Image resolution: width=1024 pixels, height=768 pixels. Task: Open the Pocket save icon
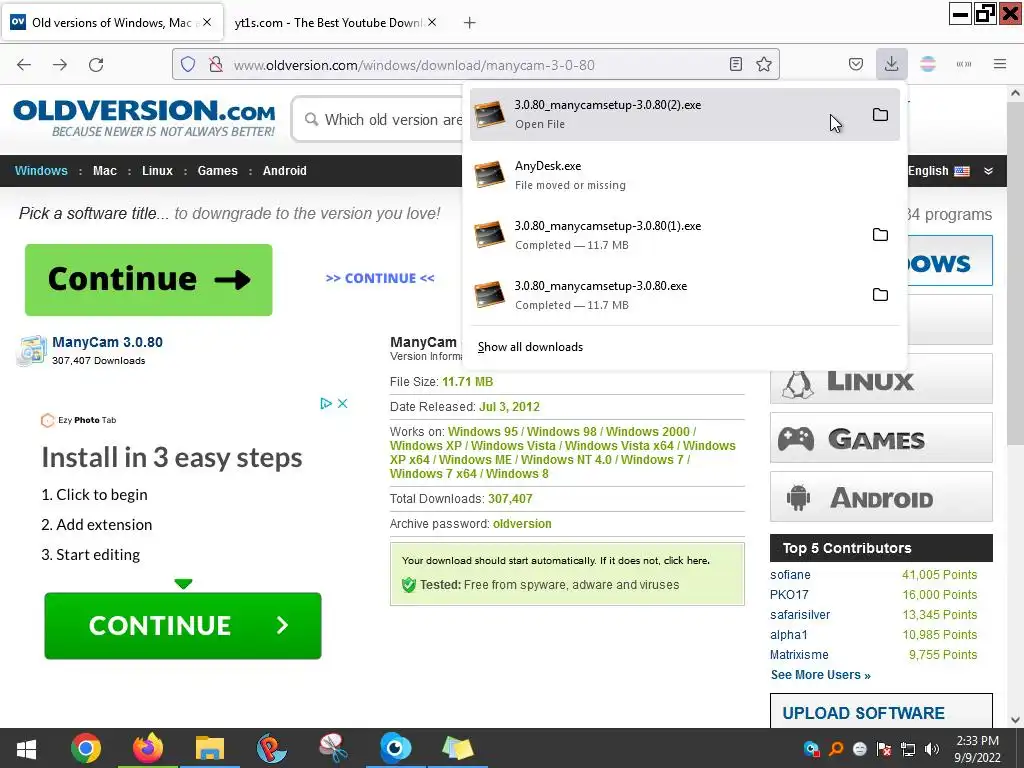(856, 64)
